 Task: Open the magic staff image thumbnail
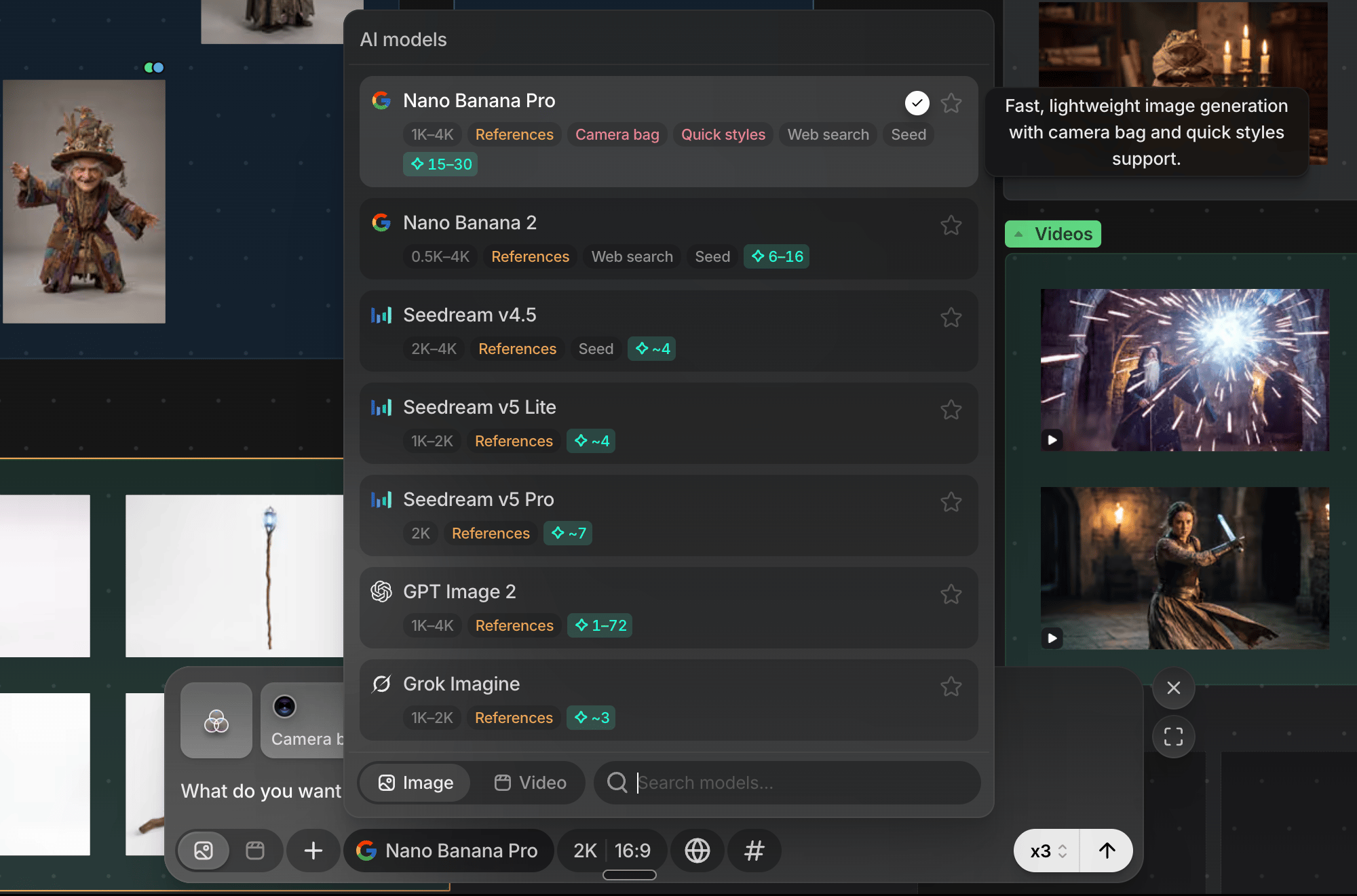(x=235, y=576)
